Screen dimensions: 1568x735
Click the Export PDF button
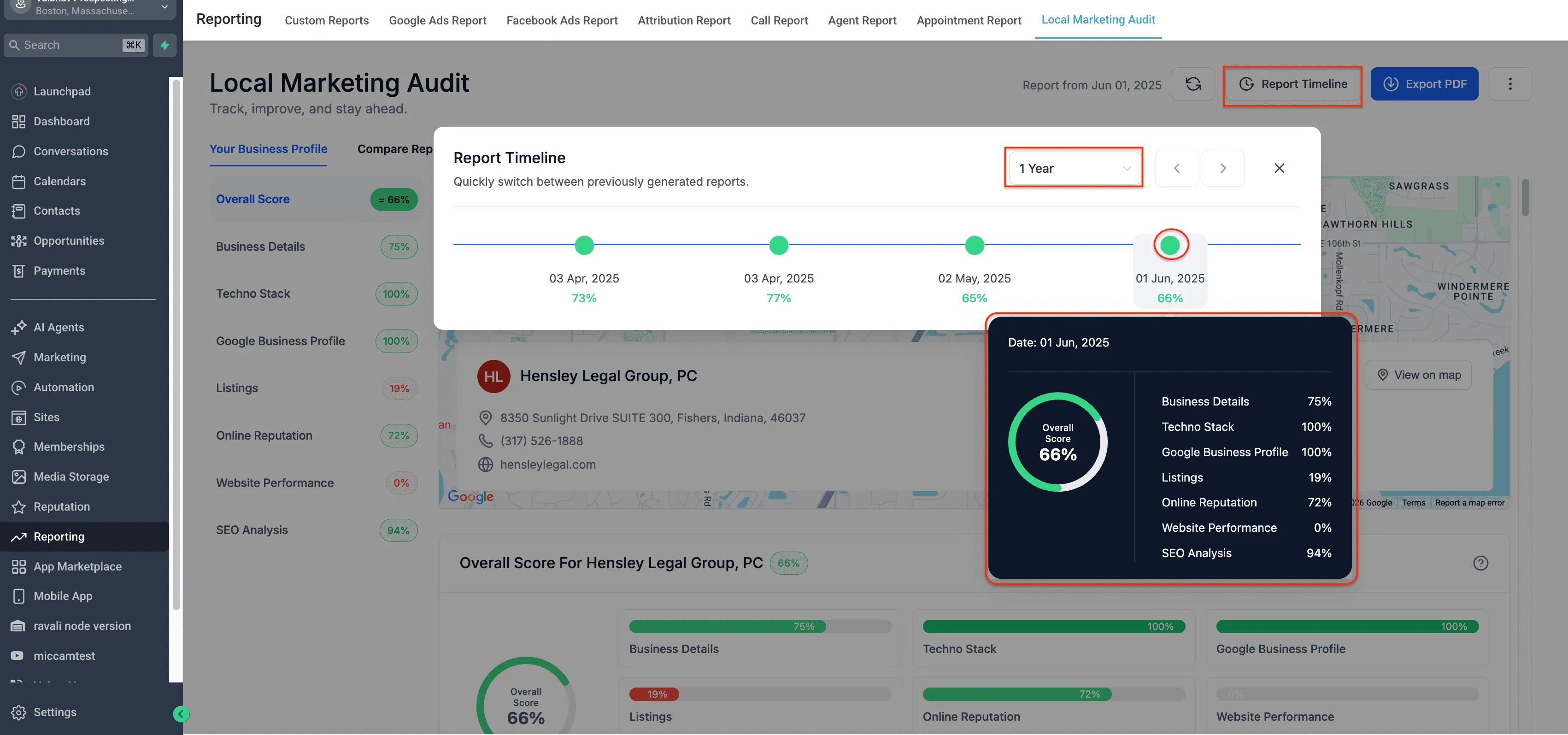[1424, 84]
